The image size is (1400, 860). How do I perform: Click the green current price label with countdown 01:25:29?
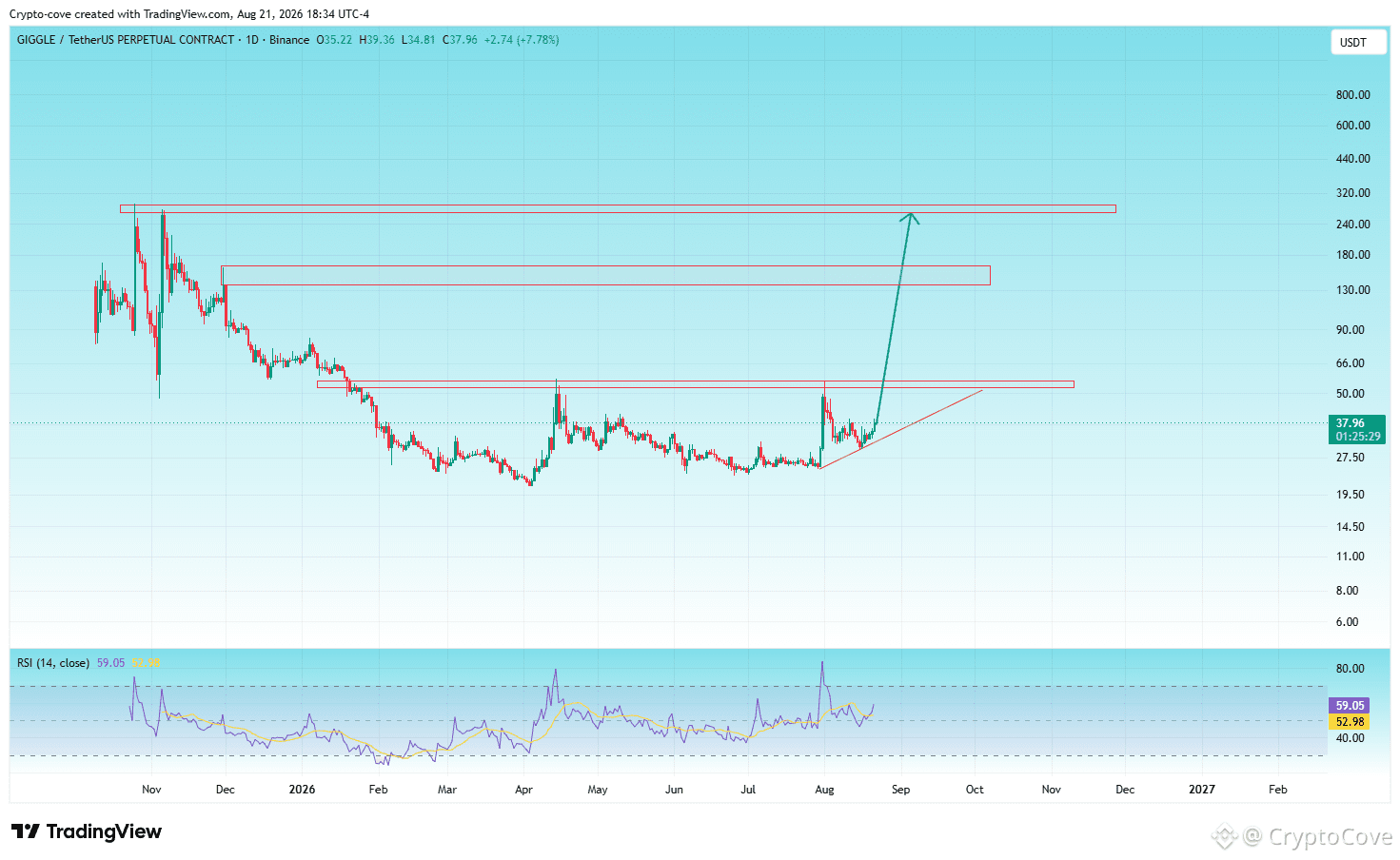(1356, 429)
